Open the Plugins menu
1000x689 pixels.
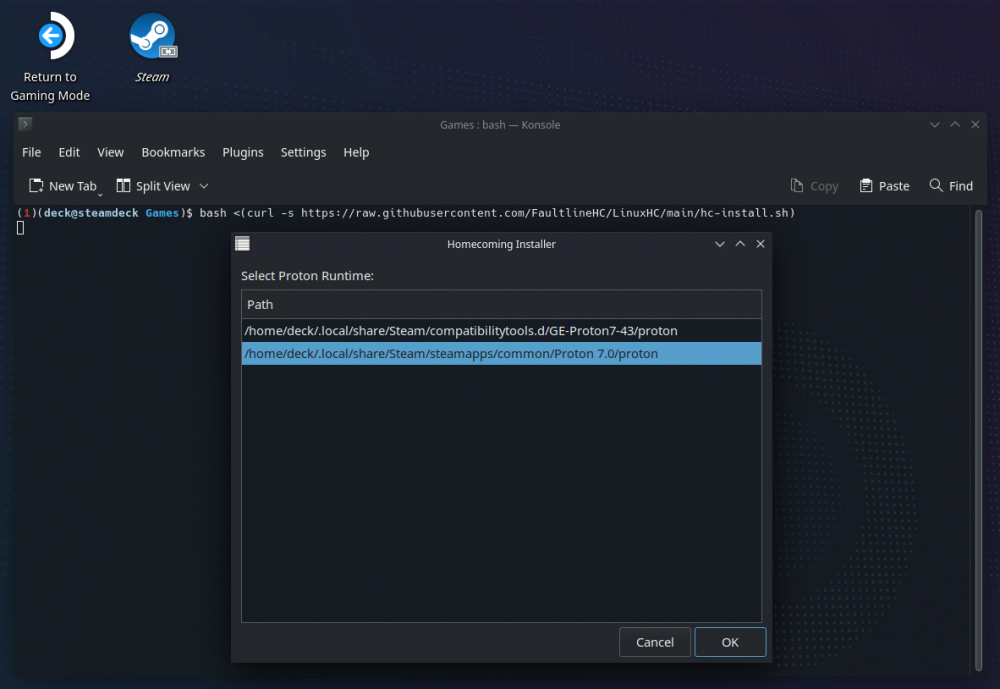click(x=243, y=152)
